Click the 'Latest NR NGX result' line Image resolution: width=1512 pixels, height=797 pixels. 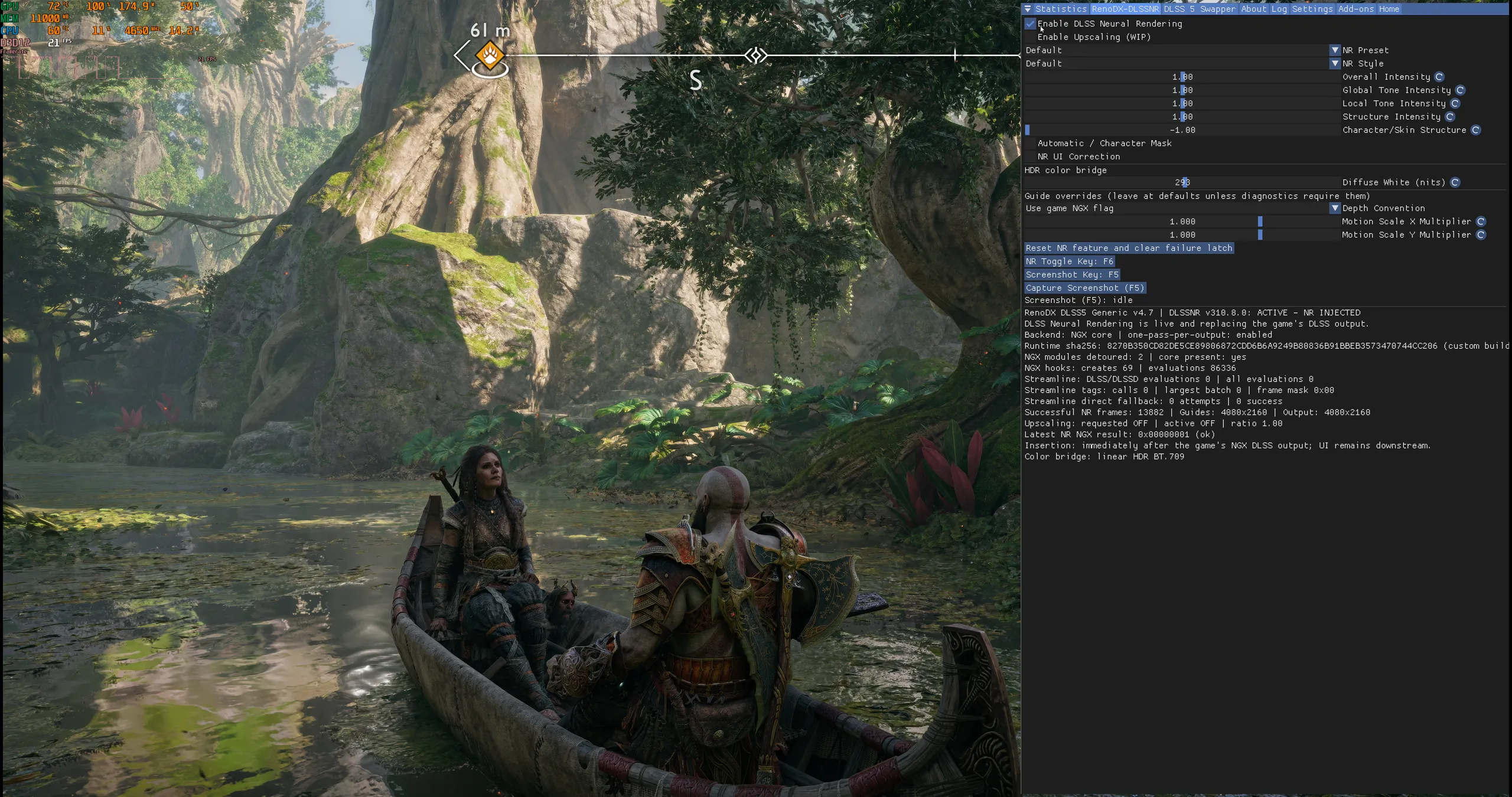point(1120,435)
